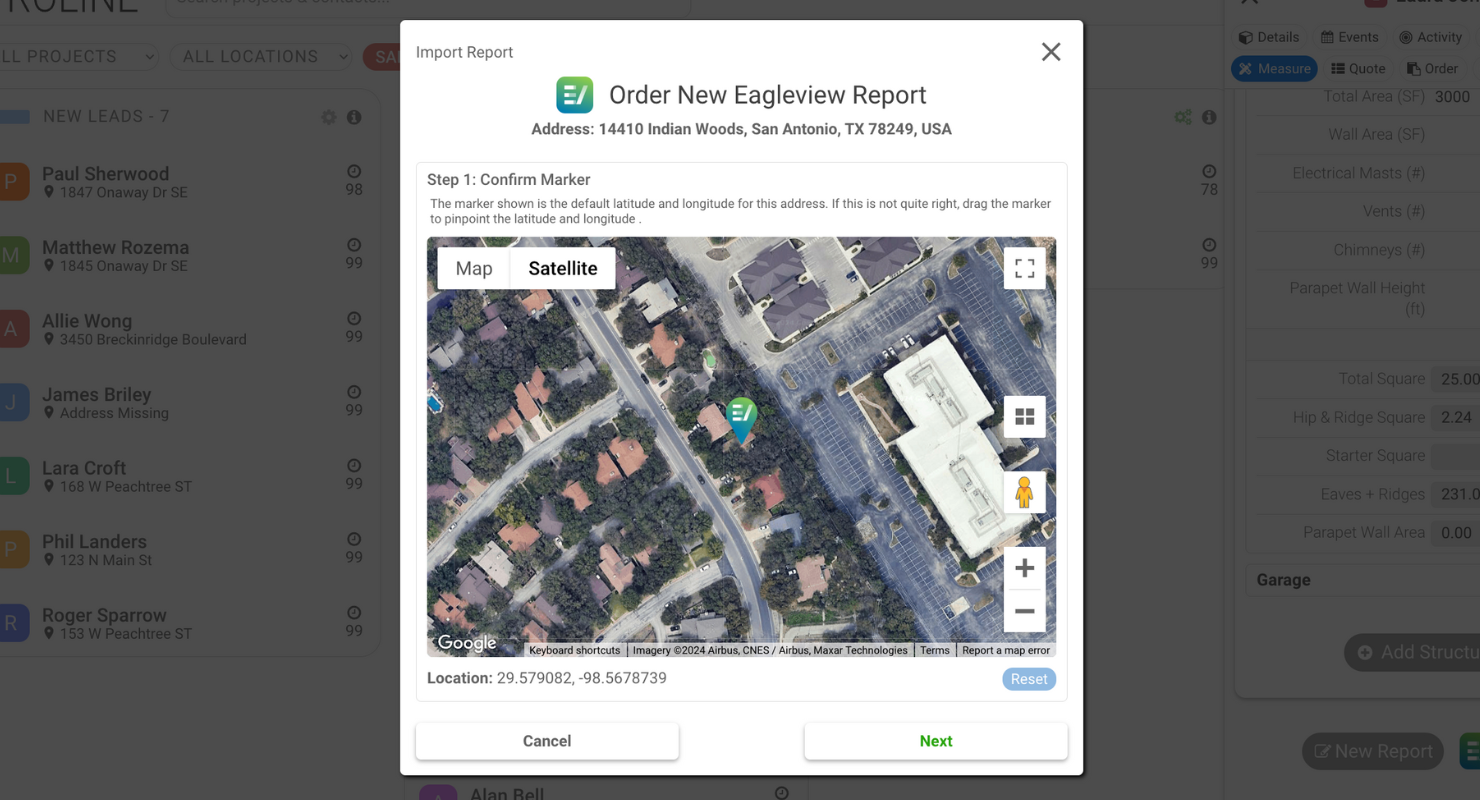This screenshot has height=800, width=1480.
Task: Zoom out on the satellite map
Action: pyautogui.click(x=1024, y=610)
